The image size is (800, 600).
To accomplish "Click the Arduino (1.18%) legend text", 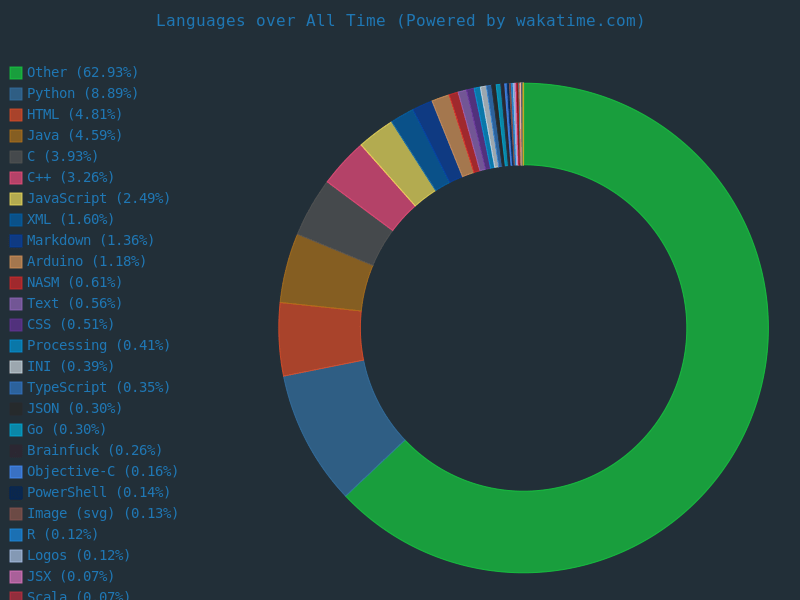I will pyautogui.click(x=86, y=262).
